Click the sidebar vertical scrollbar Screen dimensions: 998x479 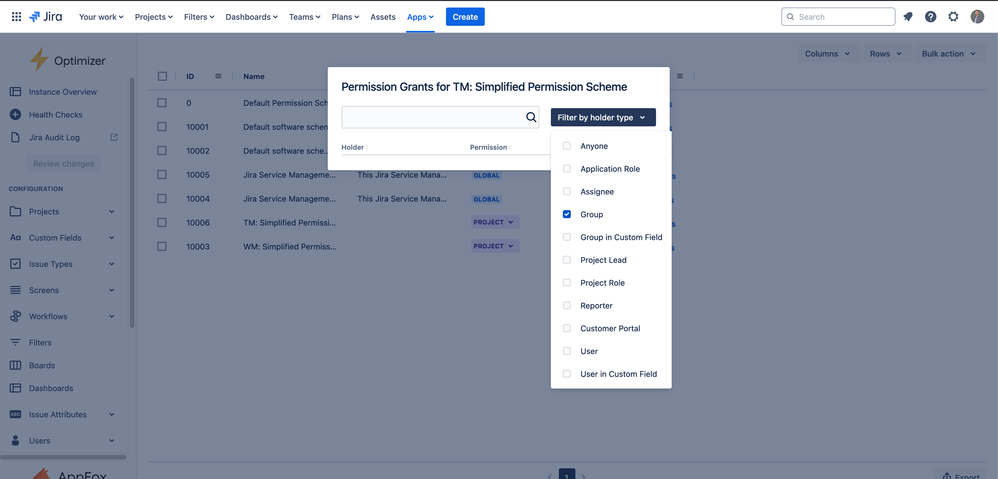132,202
